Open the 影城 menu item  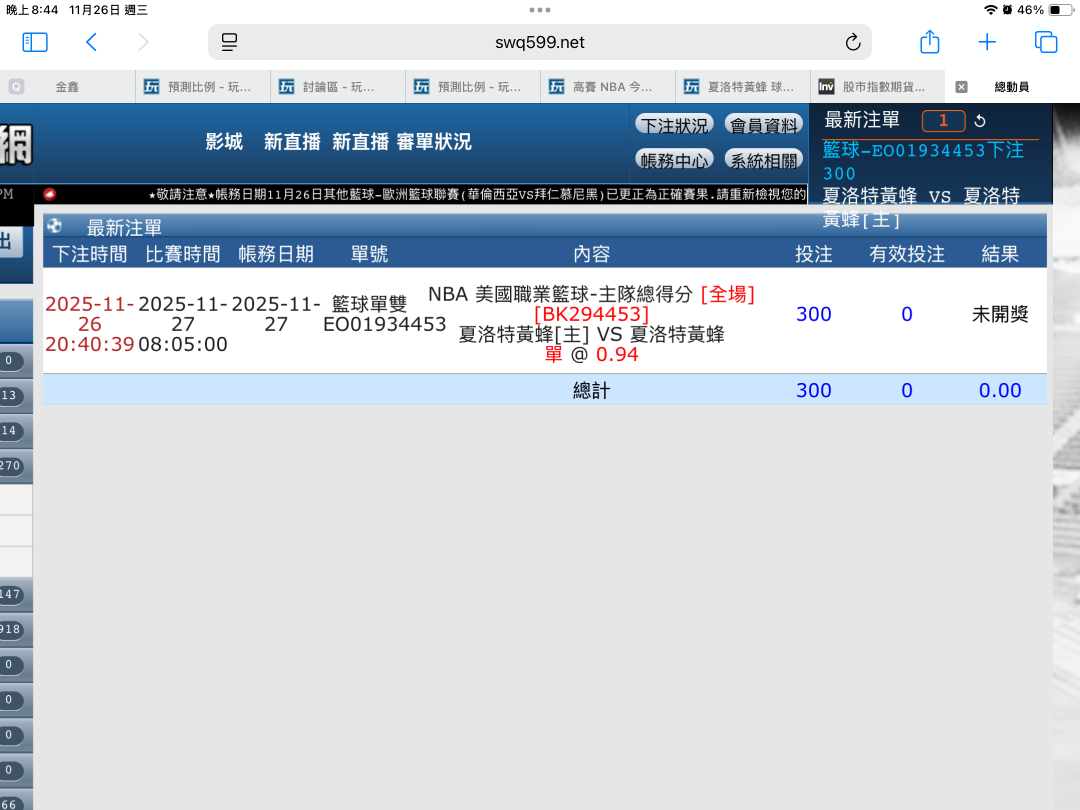point(224,142)
